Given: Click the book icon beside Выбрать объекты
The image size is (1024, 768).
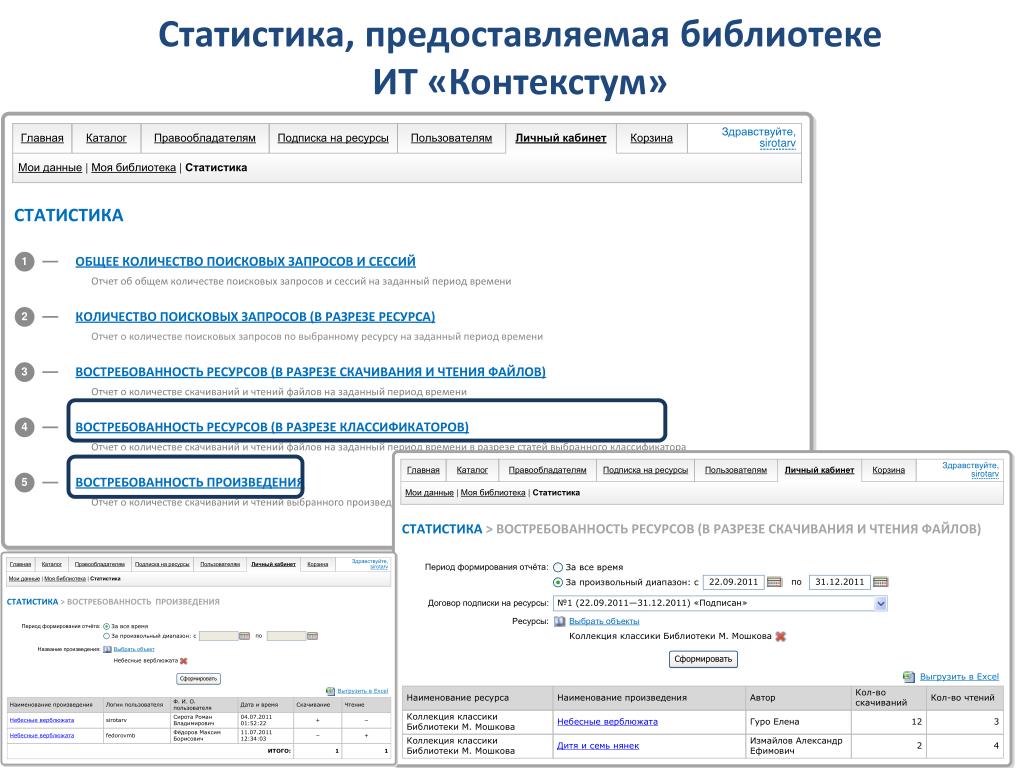Looking at the screenshot, I should click(x=560, y=621).
